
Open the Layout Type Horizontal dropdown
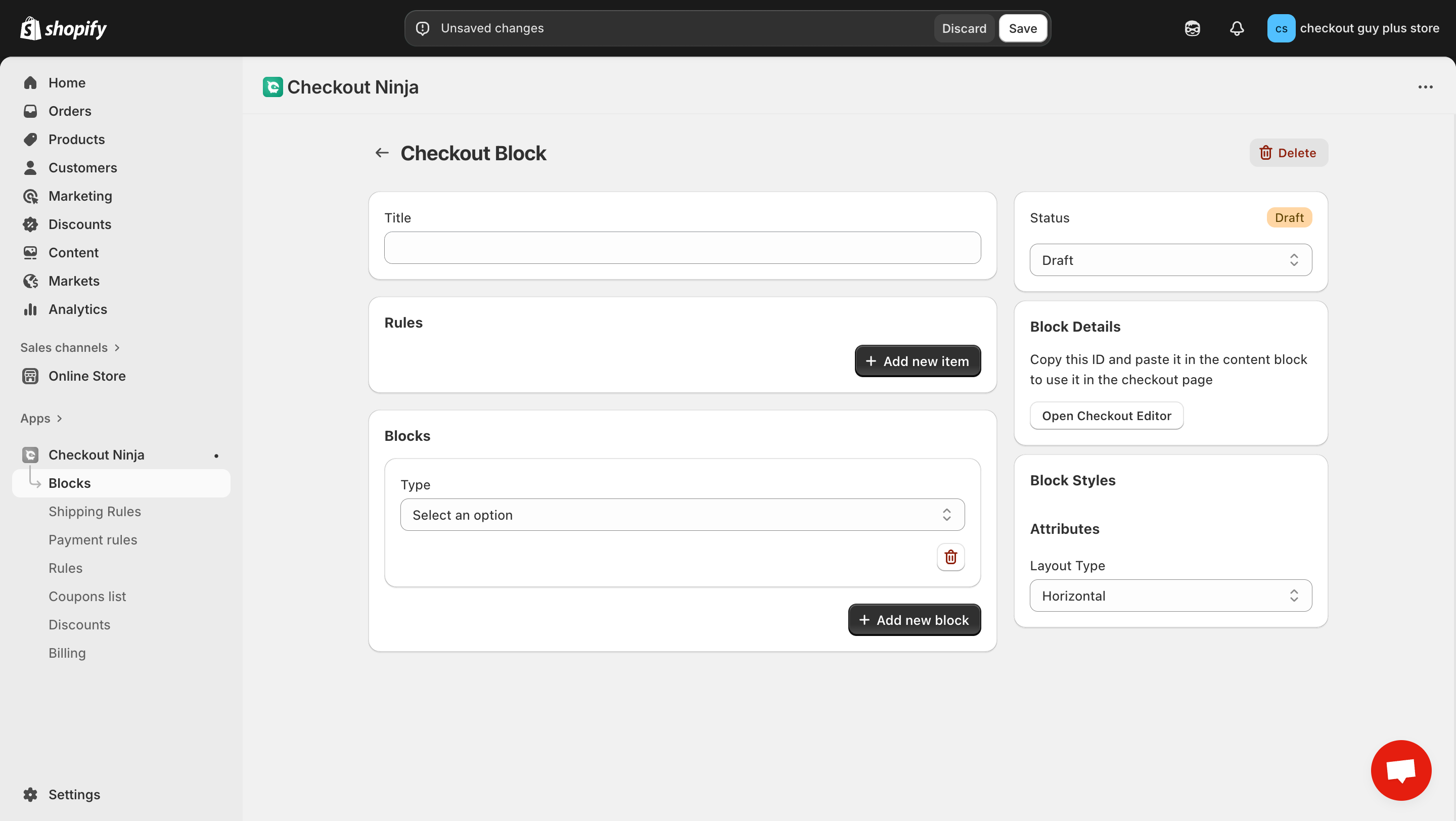coord(1170,595)
